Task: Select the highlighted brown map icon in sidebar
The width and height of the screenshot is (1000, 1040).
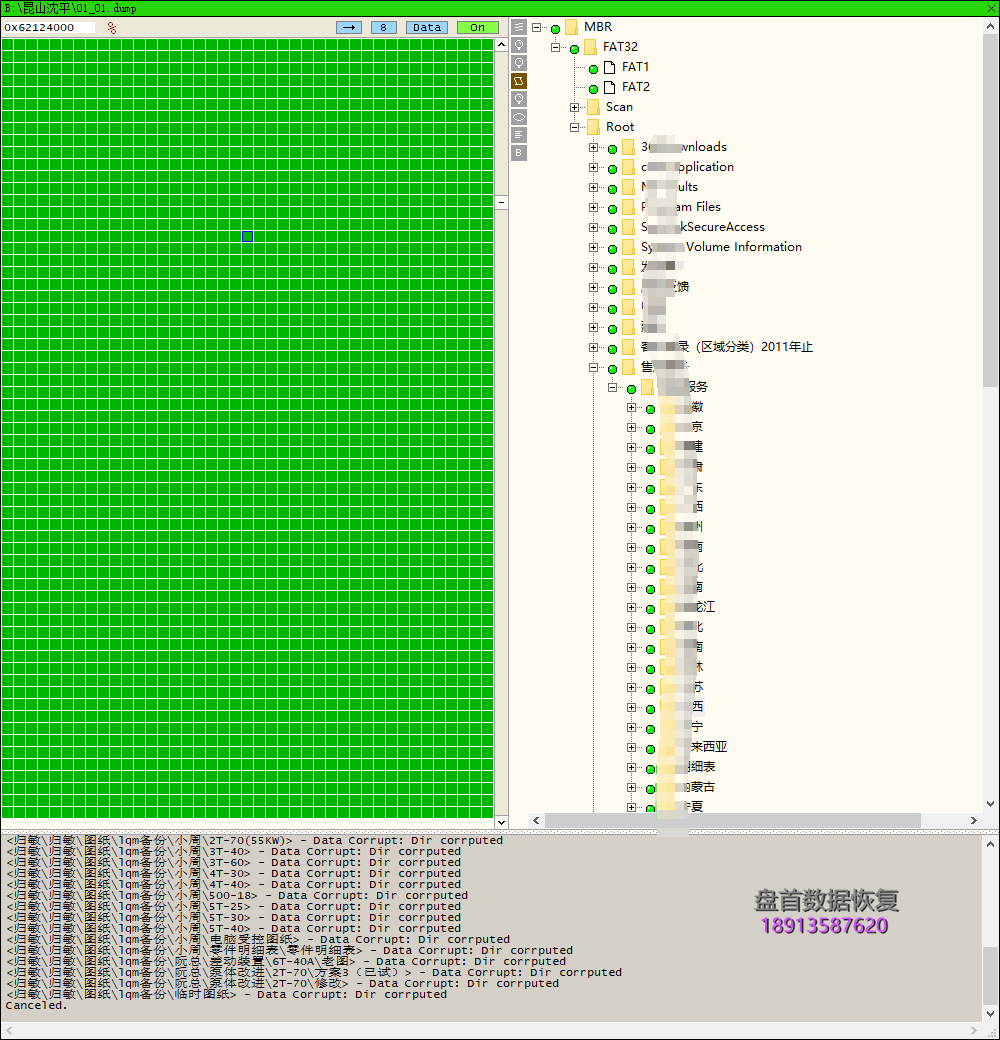Action: (x=519, y=81)
